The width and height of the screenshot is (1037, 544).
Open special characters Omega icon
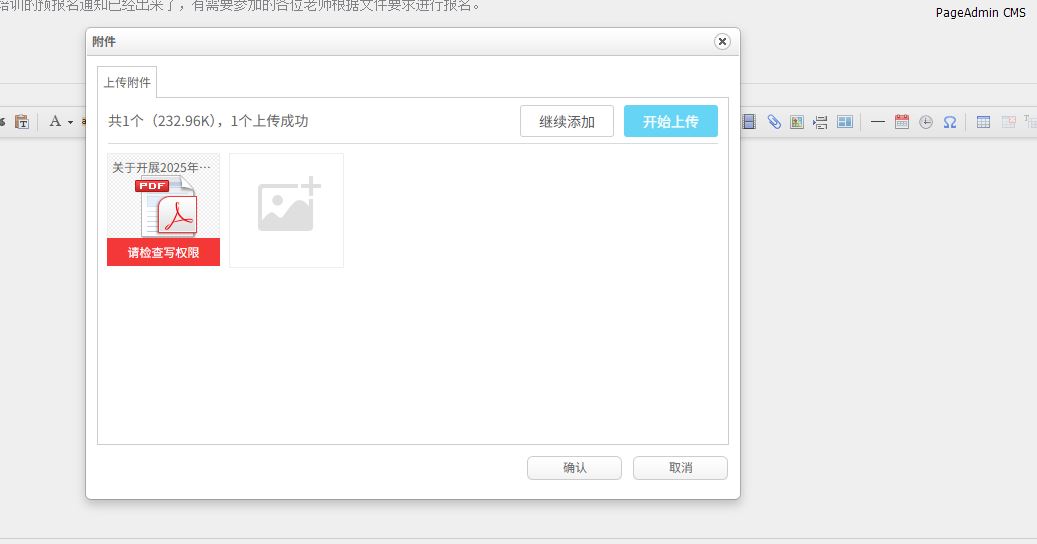950,122
